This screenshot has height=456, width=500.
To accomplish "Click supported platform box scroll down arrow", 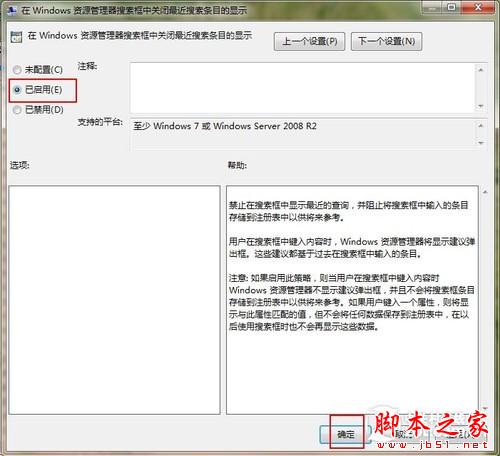I will [481, 143].
